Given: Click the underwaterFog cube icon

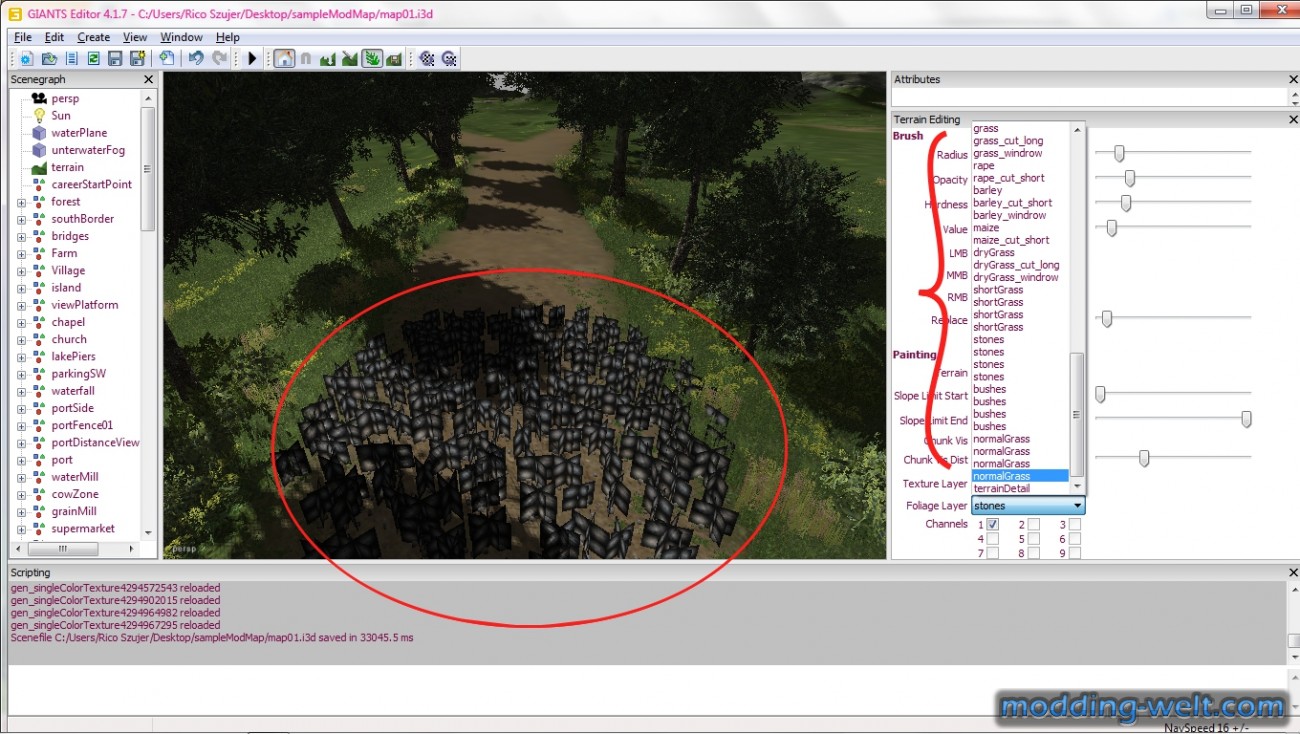Looking at the screenshot, I should point(39,150).
